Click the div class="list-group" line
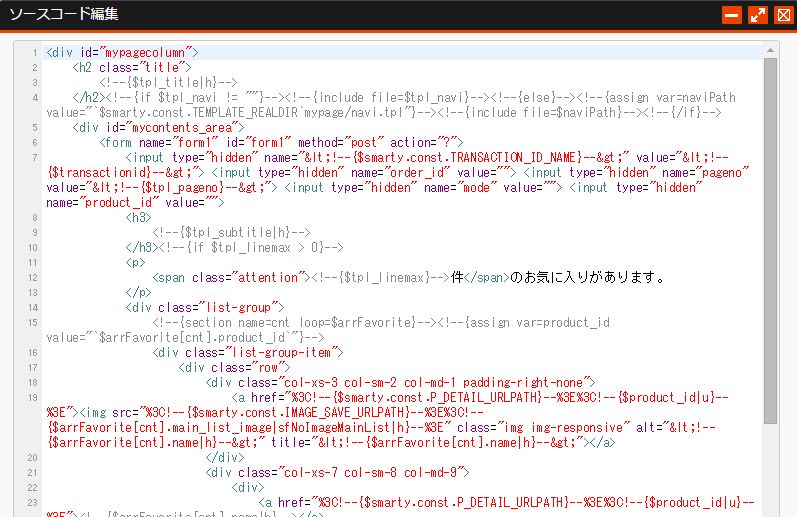 205,308
